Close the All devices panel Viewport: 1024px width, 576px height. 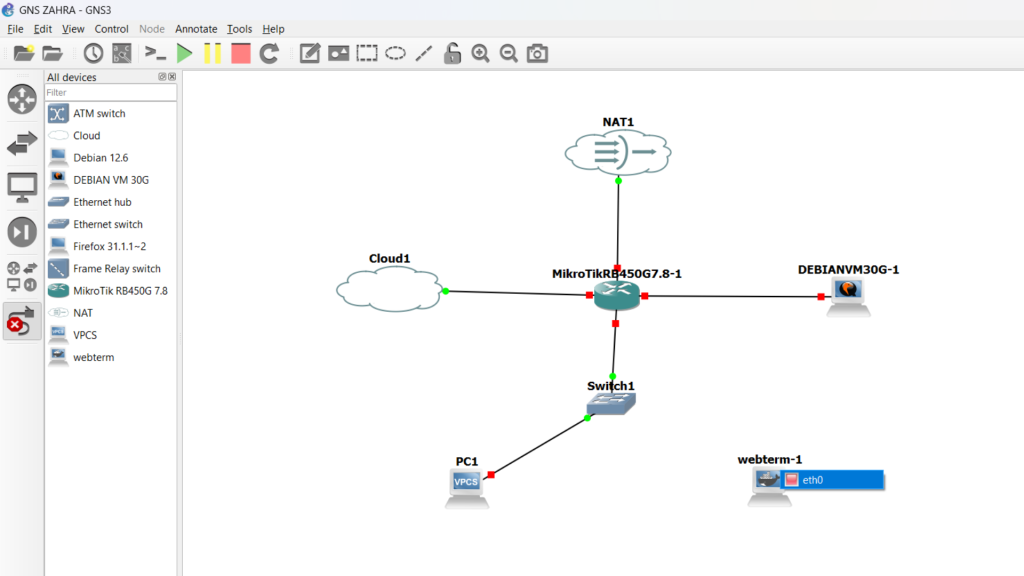[172, 77]
